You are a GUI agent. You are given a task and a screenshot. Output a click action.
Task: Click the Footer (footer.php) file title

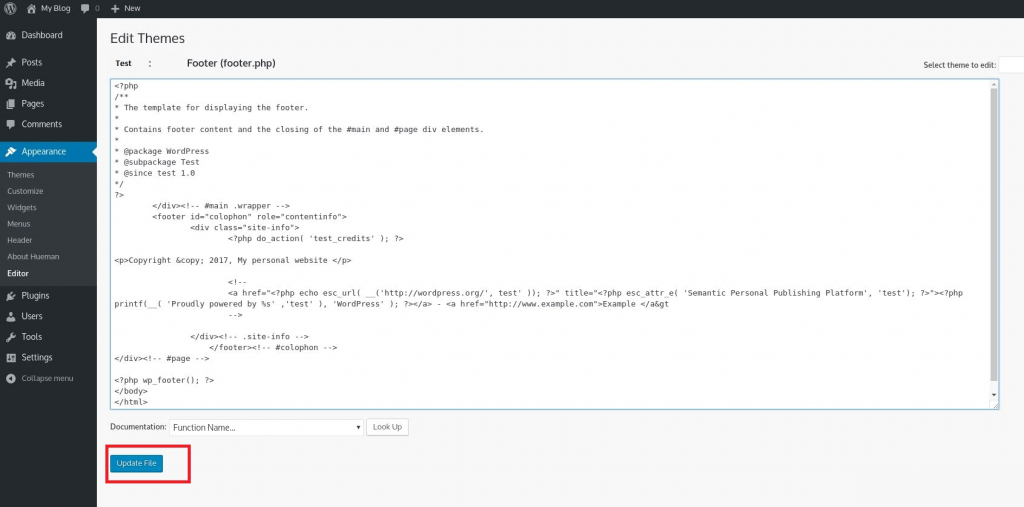(231, 63)
